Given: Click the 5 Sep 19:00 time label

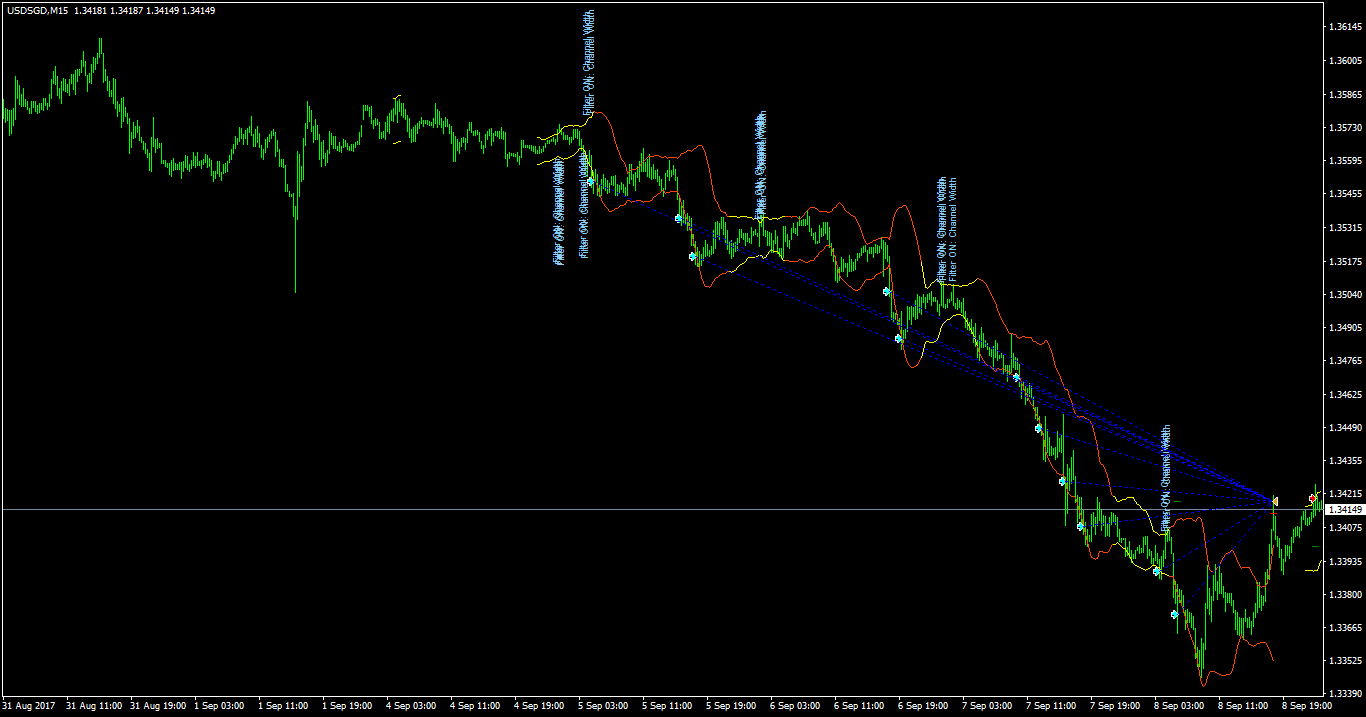Looking at the screenshot, I should 731,706.
